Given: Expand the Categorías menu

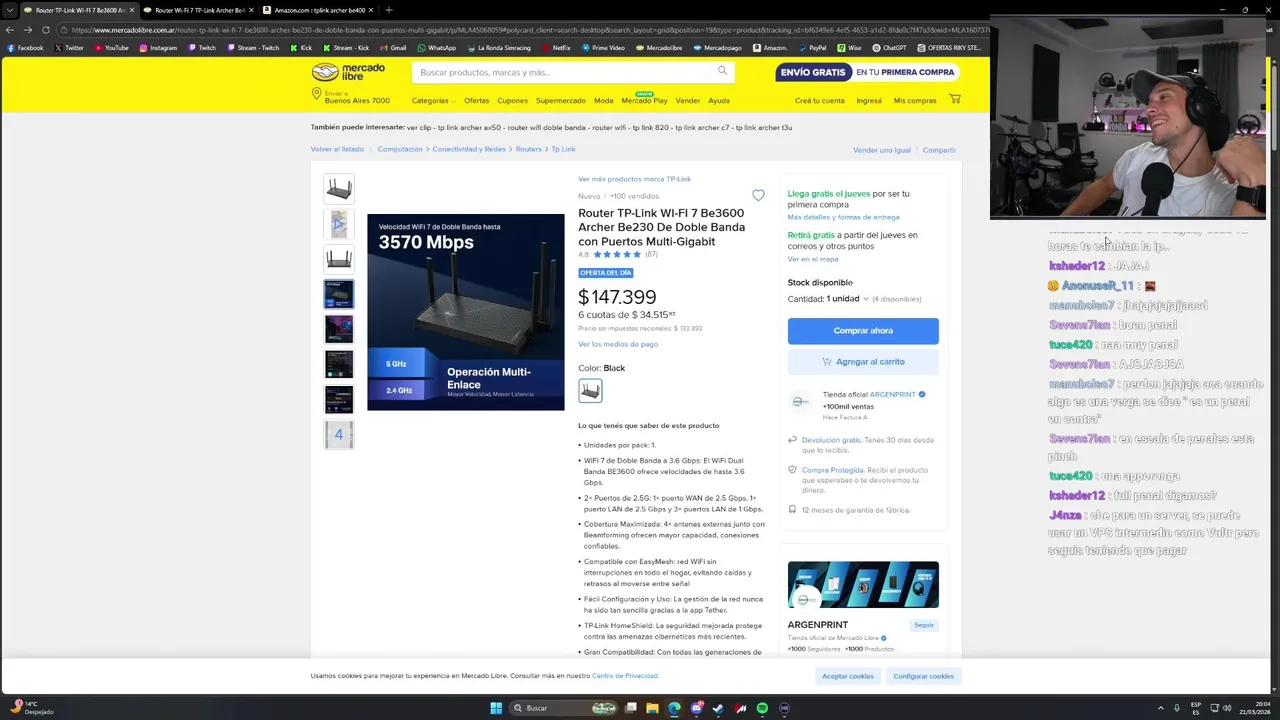Looking at the screenshot, I should click(x=433, y=100).
